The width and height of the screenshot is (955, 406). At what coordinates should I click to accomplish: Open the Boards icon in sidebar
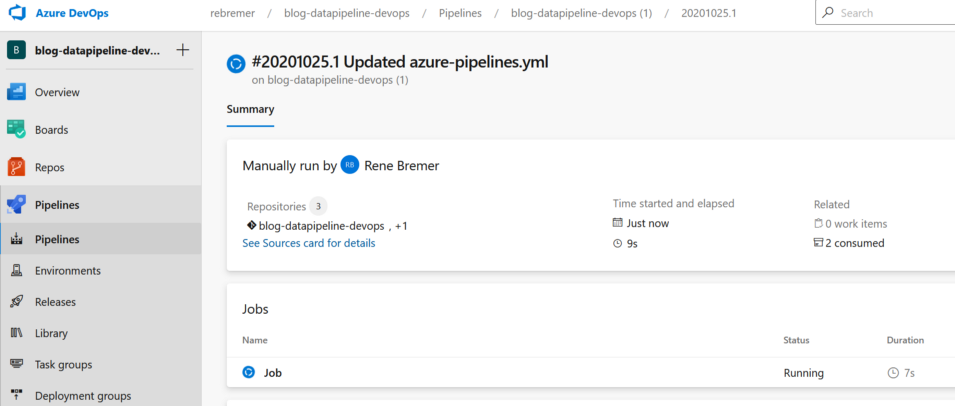point(16,129)
